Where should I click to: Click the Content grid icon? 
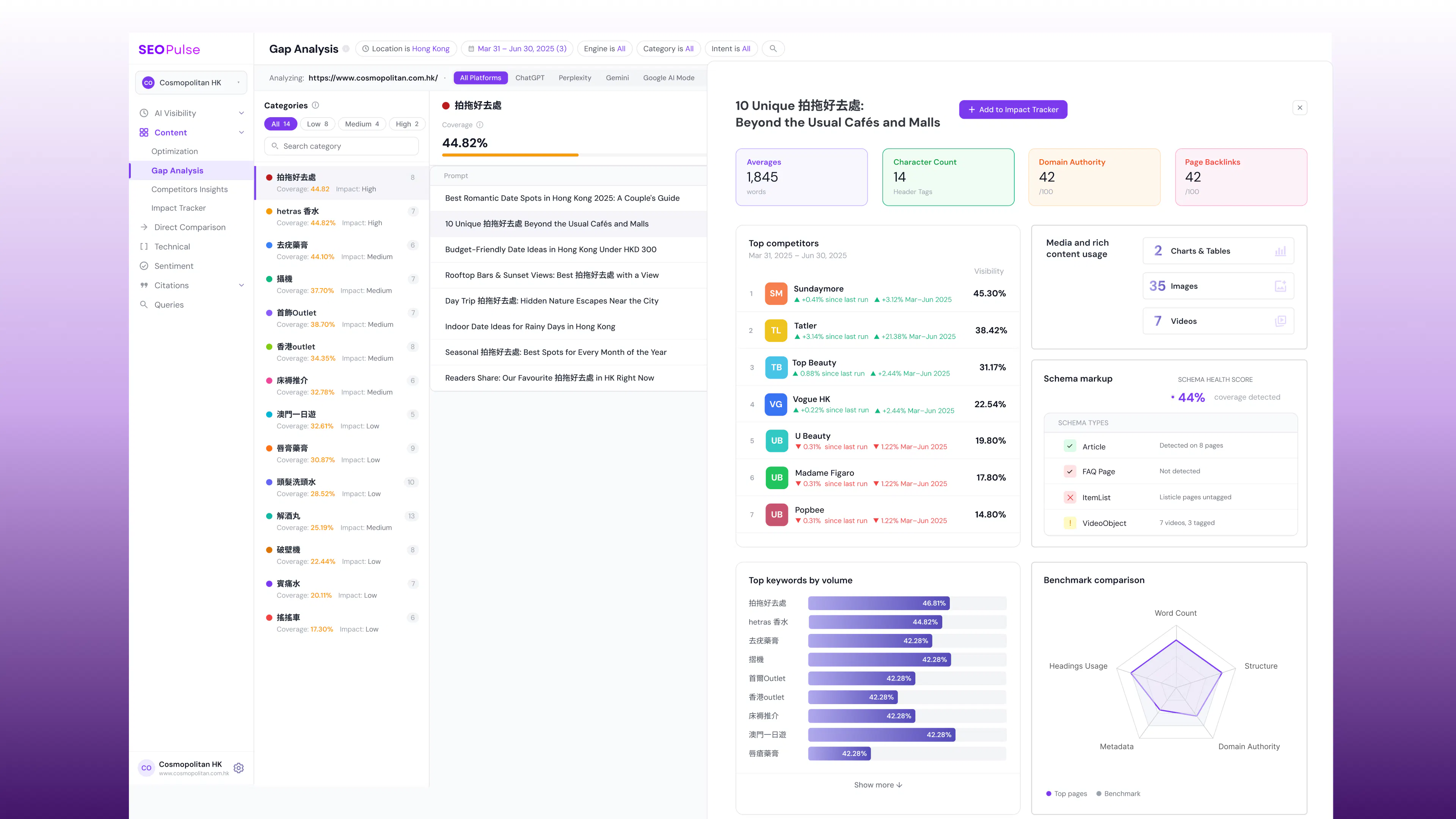[144, 132]
